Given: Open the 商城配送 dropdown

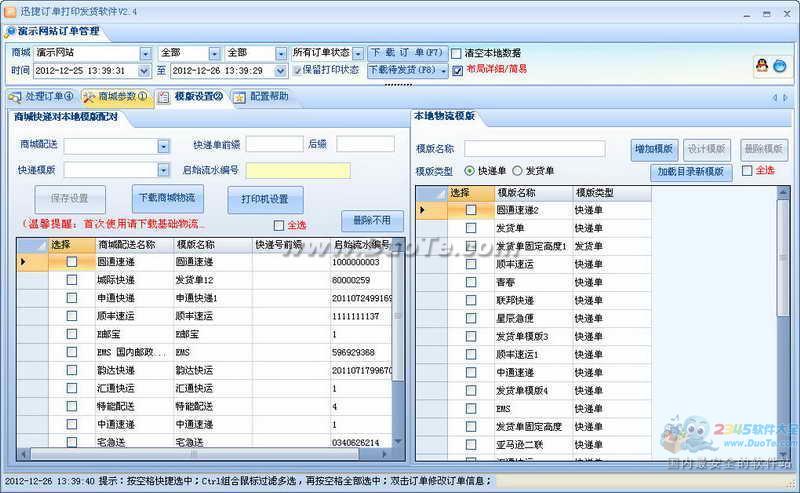Looking at the screenshot, I should coord(163,146).
